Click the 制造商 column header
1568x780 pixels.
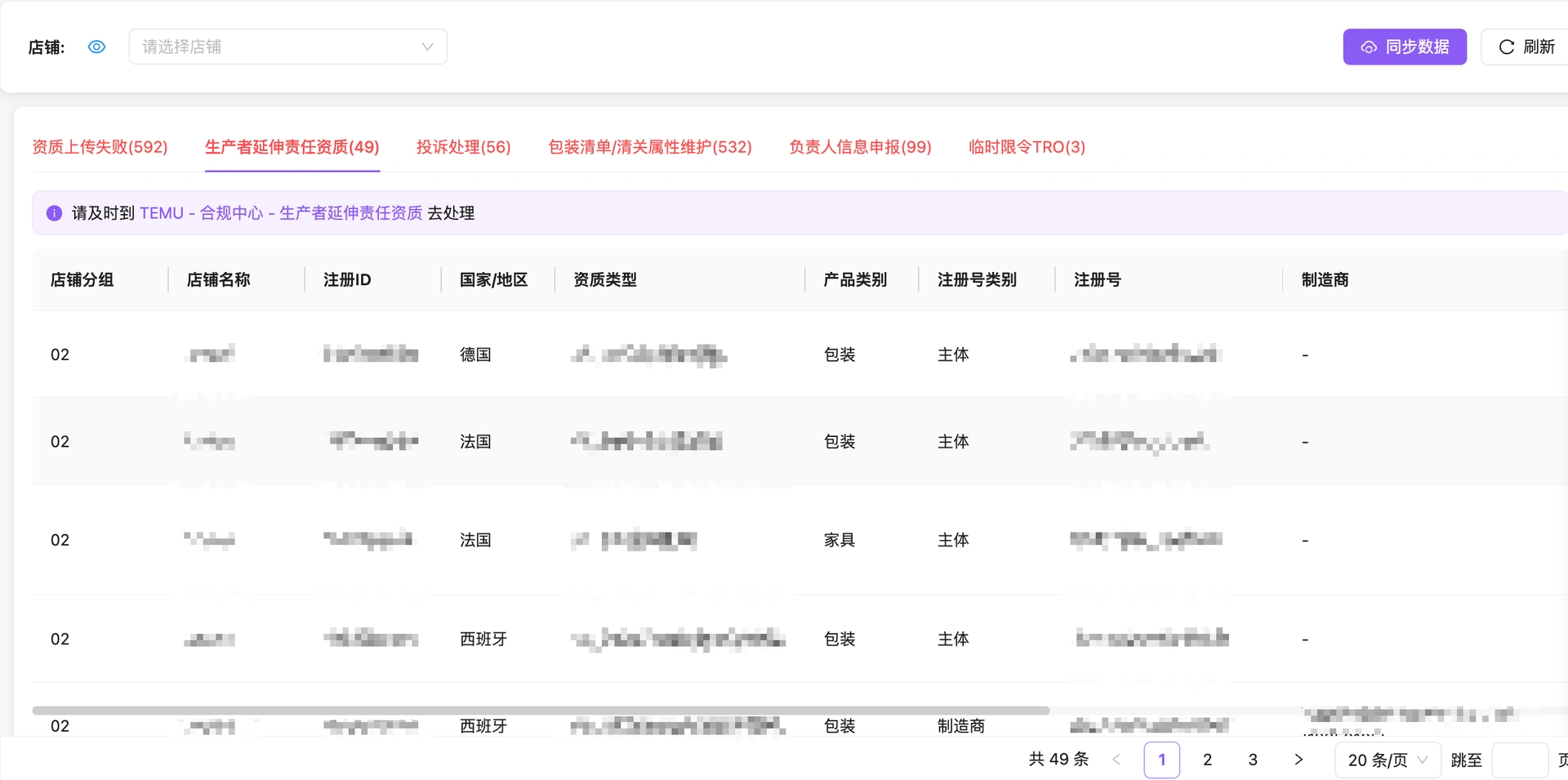coord(1325,280)
